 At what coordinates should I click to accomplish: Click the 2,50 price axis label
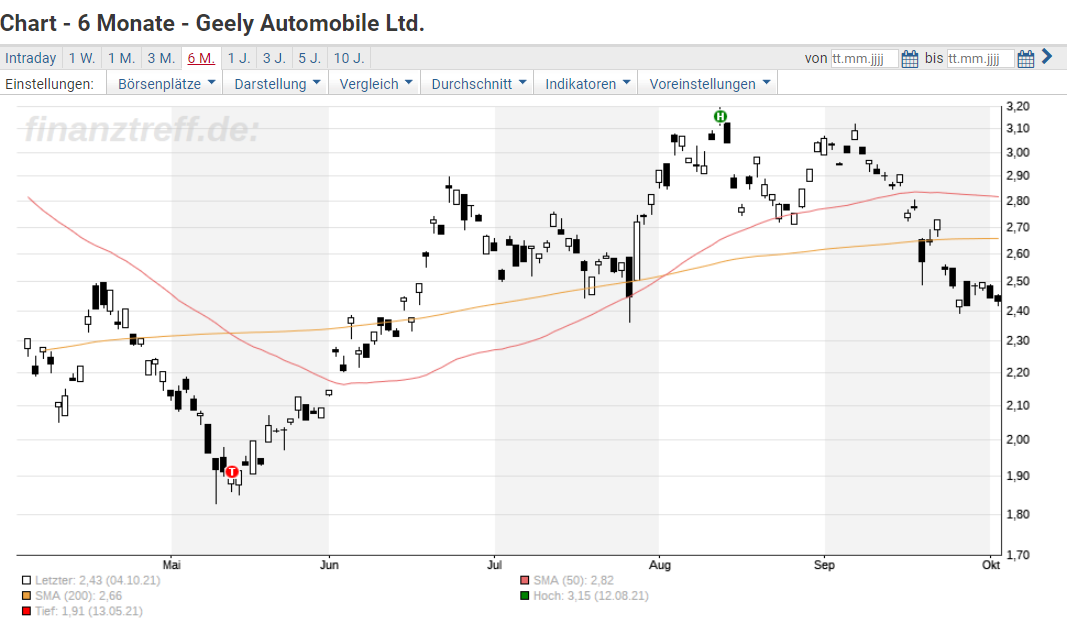pos(1018,281)
